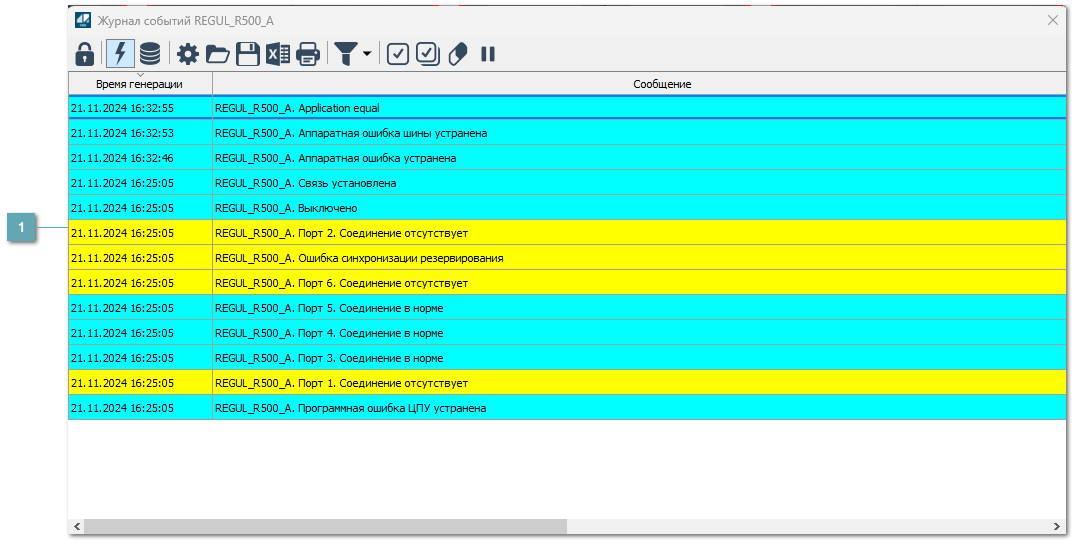The width and height of the screenshot is (1075, 543).
Task: Close the Журнал событий window
Action: (x=1052, y=20)
